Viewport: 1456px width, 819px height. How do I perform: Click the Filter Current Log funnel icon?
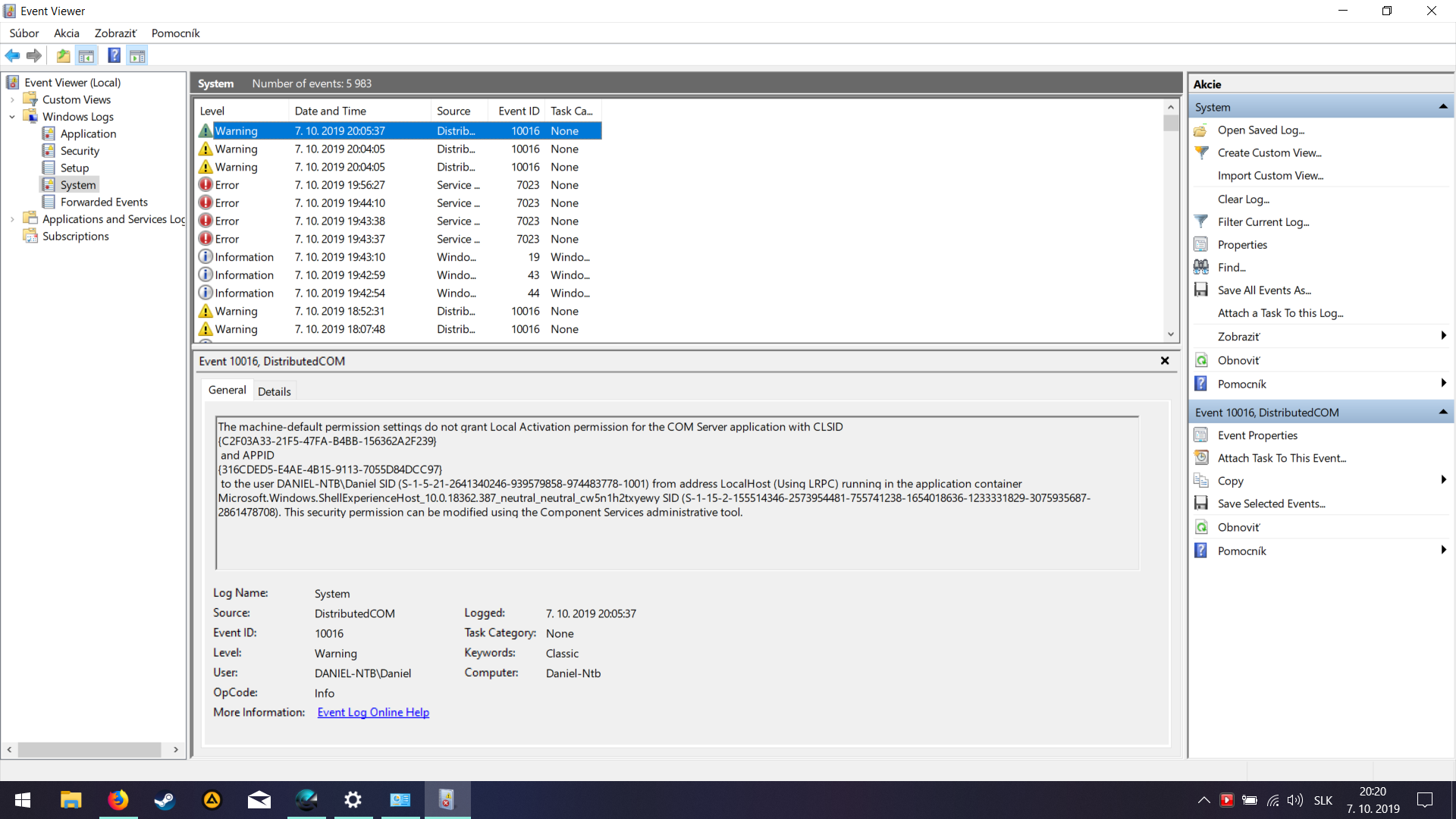tap(1201, 221)
